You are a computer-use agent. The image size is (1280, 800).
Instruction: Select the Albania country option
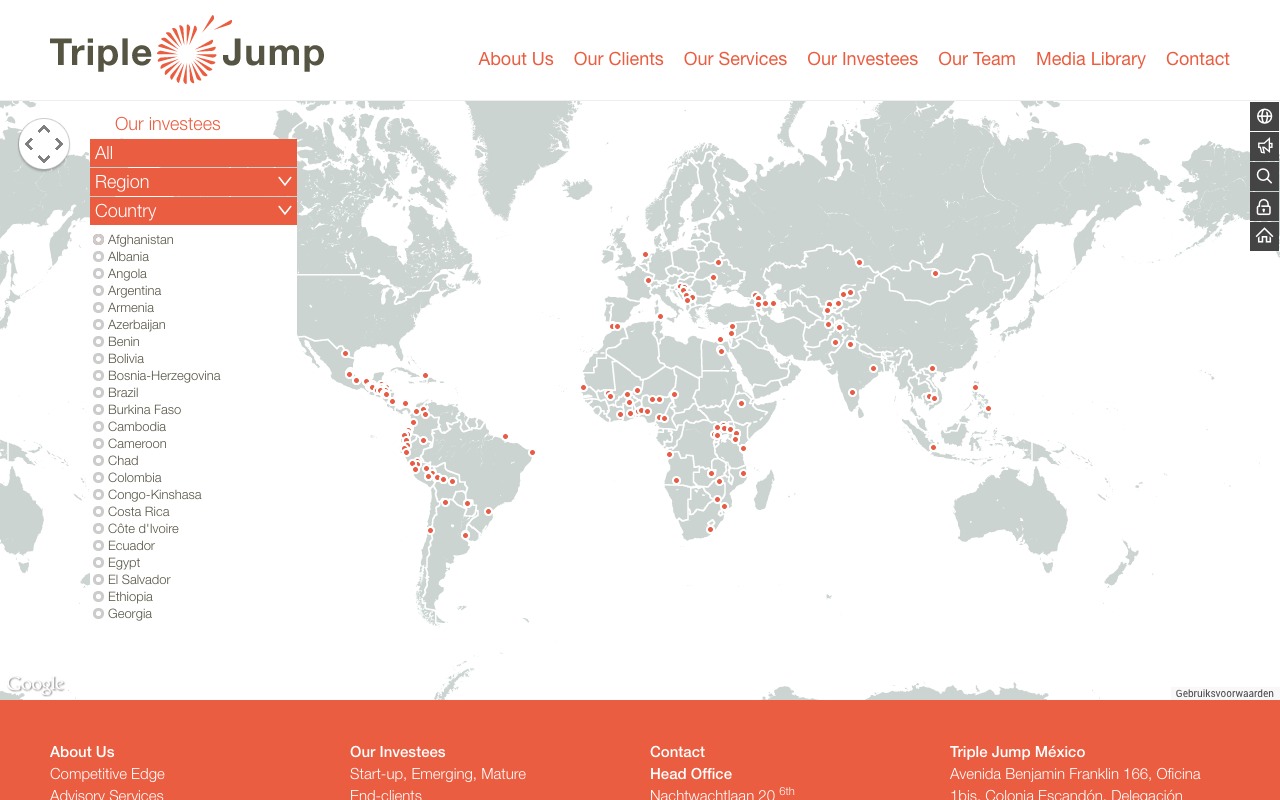[128, 257]
